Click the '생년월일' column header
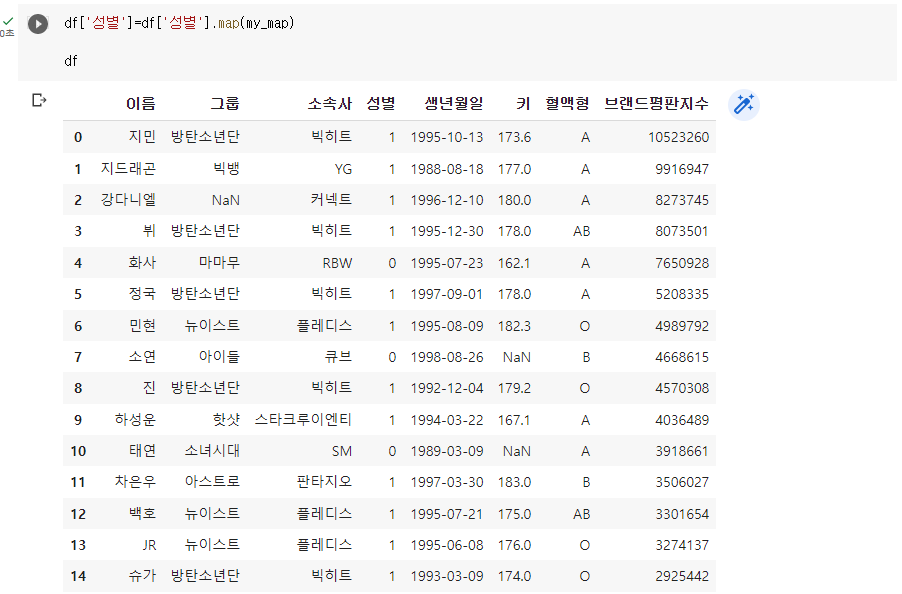The image size is (902, 594). (x=453, y=104)
